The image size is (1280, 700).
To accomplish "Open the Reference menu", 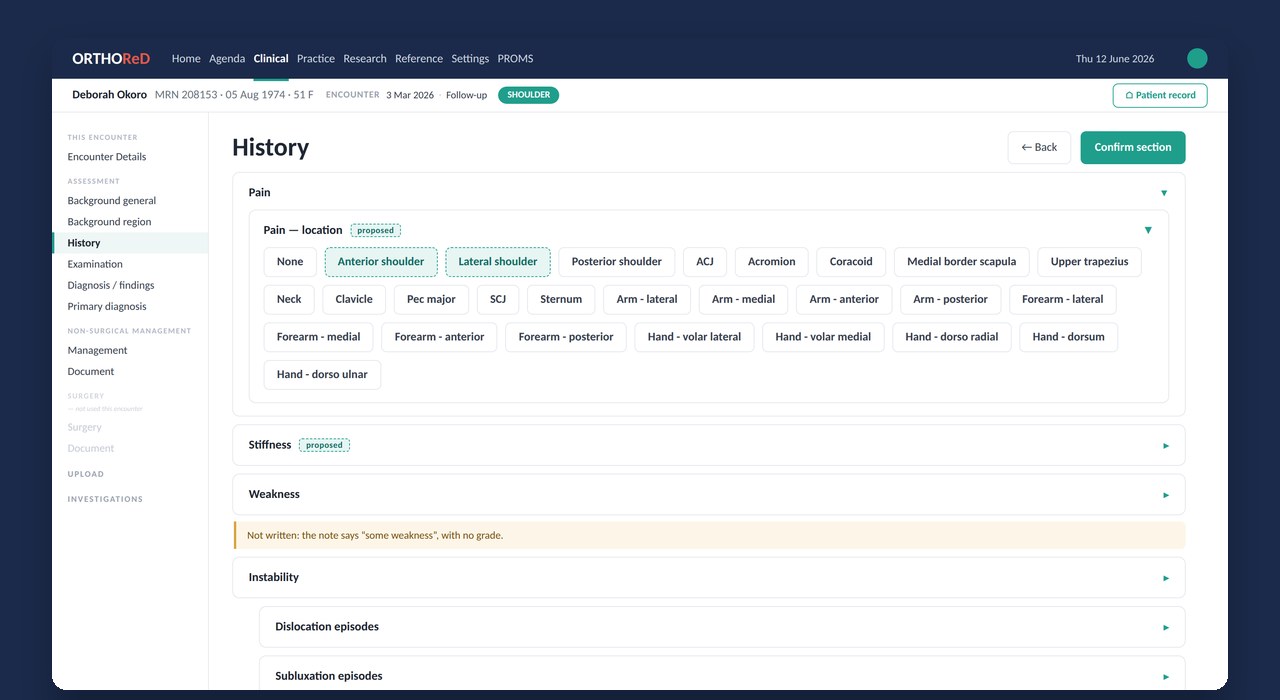I will pos(419,59).
